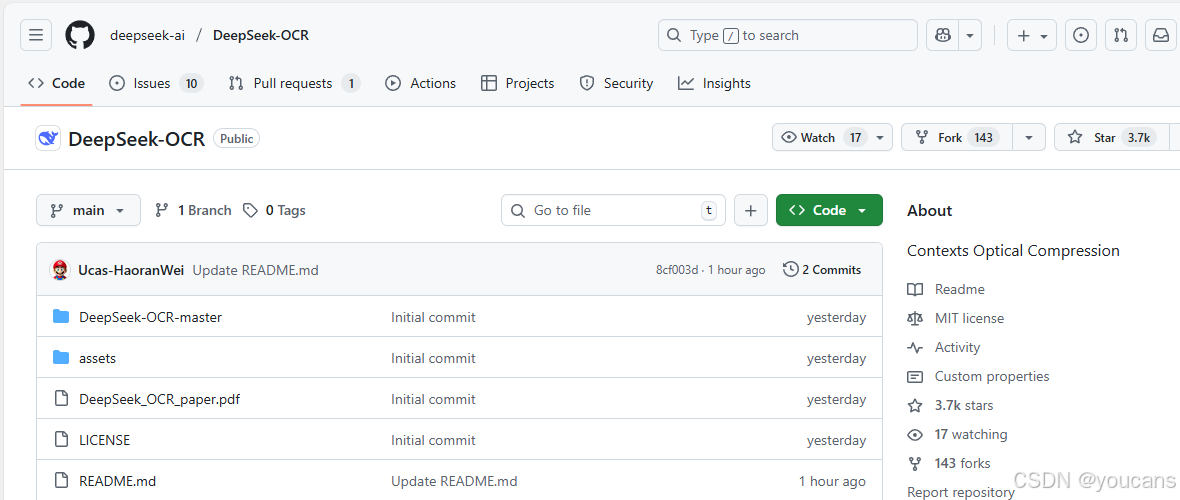This screenshot has height=500, width=1180.
Task: Click the add file plus button
Action: pyautogui.click(x=750, y=210)
